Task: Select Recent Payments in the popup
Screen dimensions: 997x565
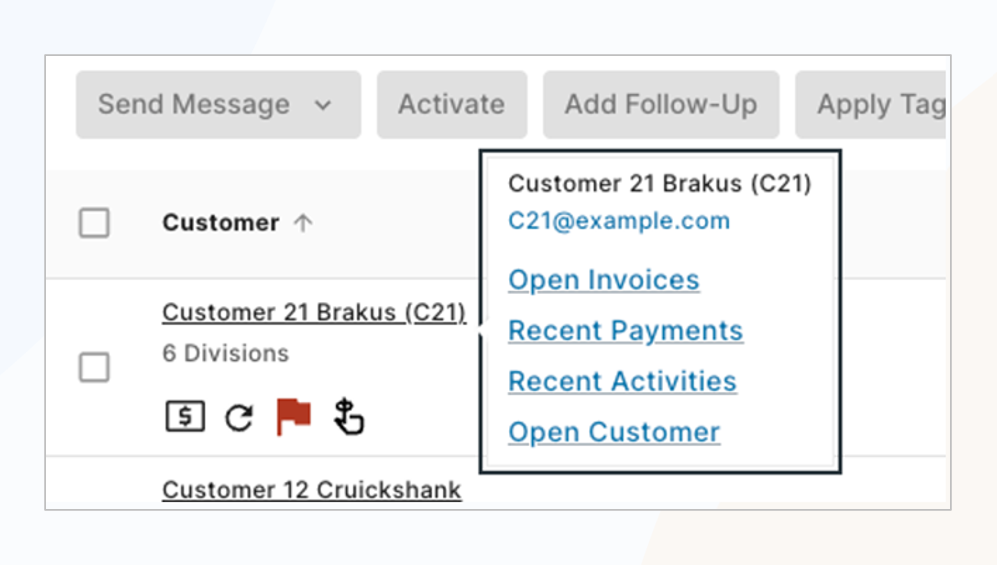Action: pyautogui.click(x=626, y=331)
